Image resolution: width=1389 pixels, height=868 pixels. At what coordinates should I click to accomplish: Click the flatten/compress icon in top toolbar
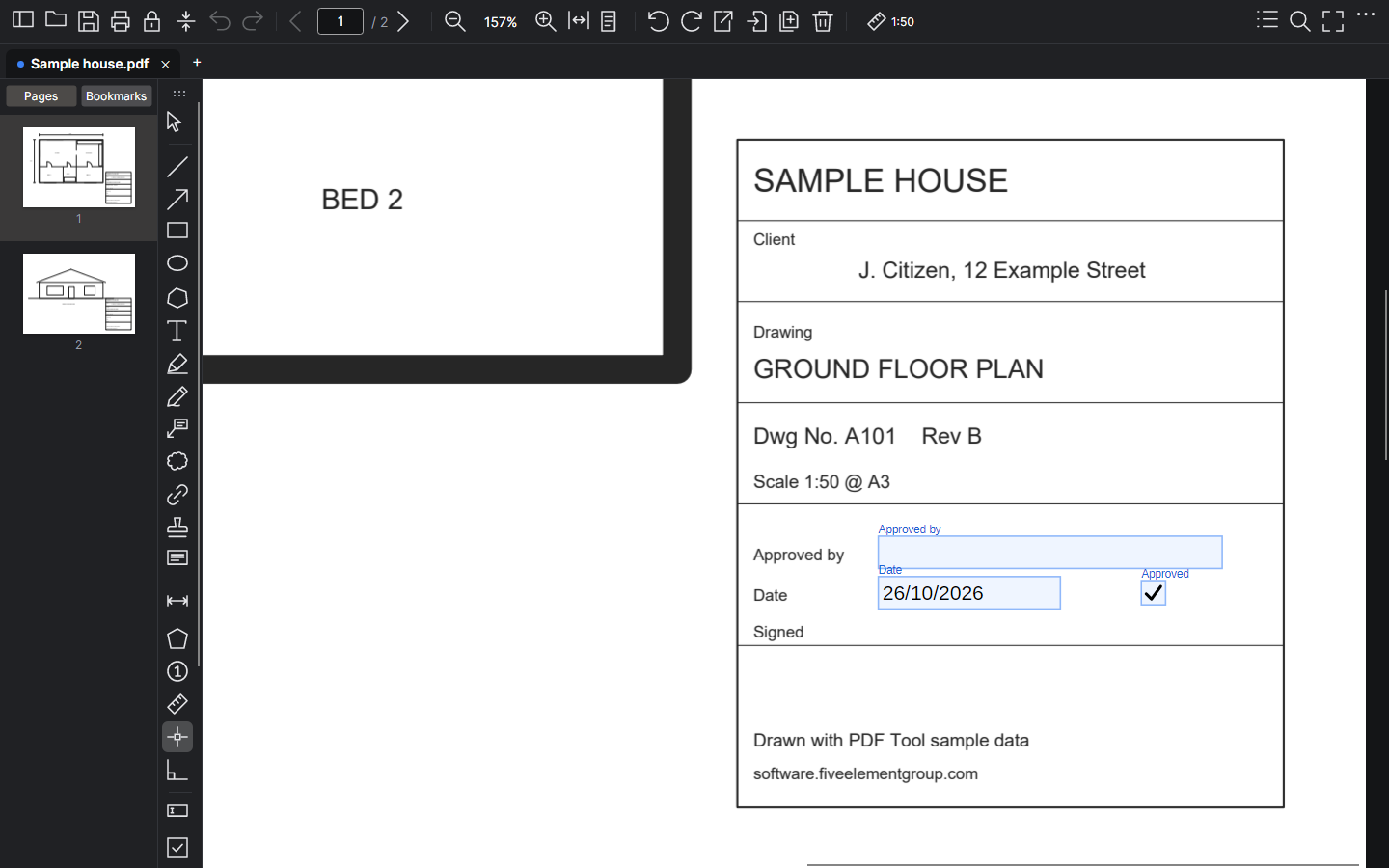(x=186, y=20)
